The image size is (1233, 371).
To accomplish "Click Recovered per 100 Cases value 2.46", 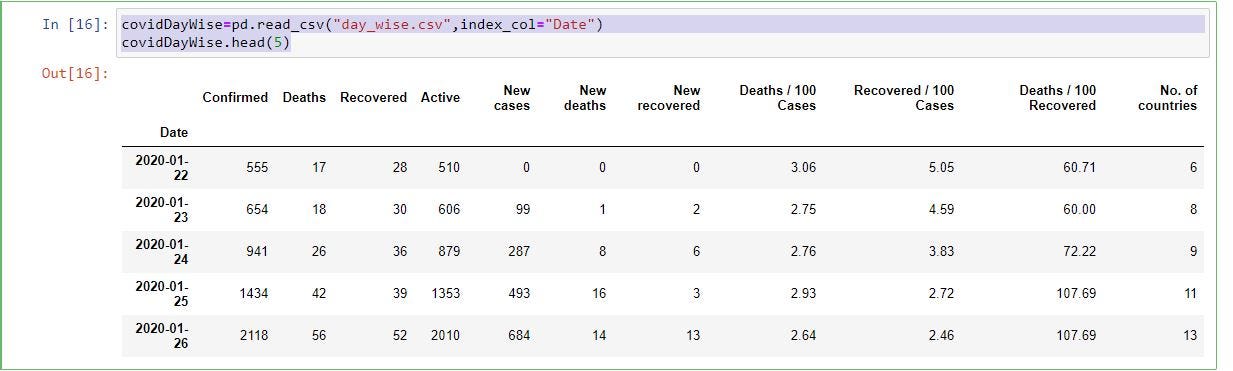I will pyautogui.click(x=941, y=336).
